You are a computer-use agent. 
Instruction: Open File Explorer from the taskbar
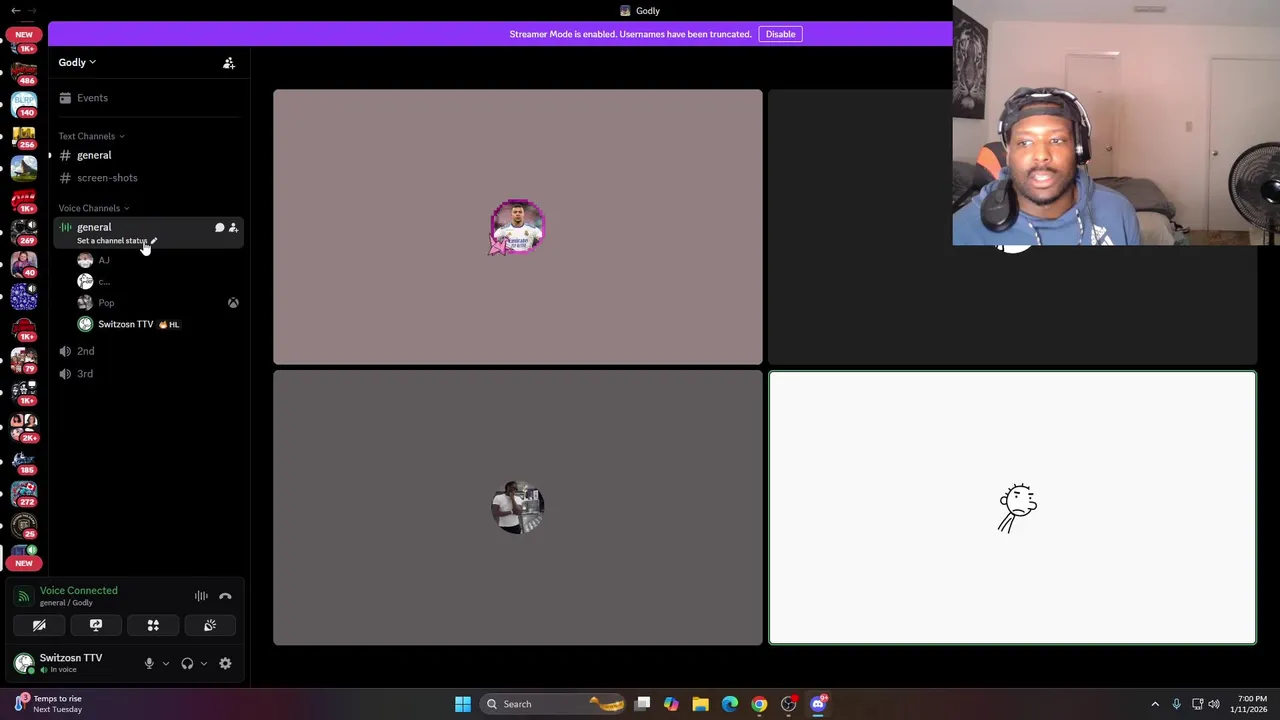tap(700, 704)
